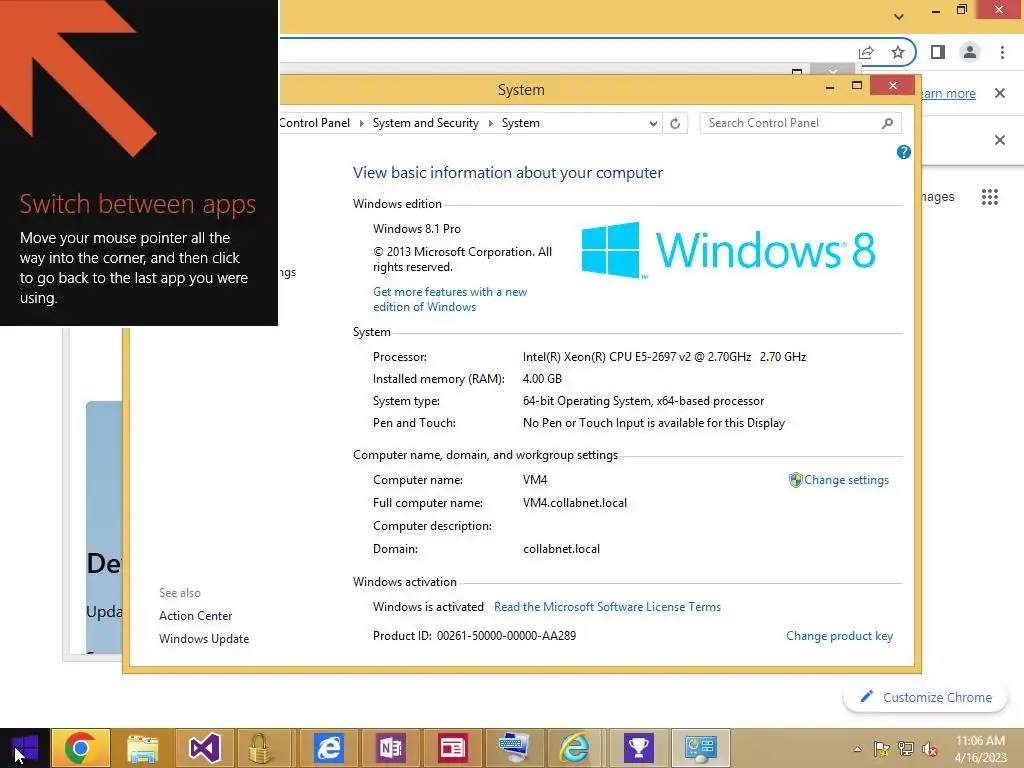Open Chrome tab search chevron
The image size is (1024, 768).
coord(899,16)
